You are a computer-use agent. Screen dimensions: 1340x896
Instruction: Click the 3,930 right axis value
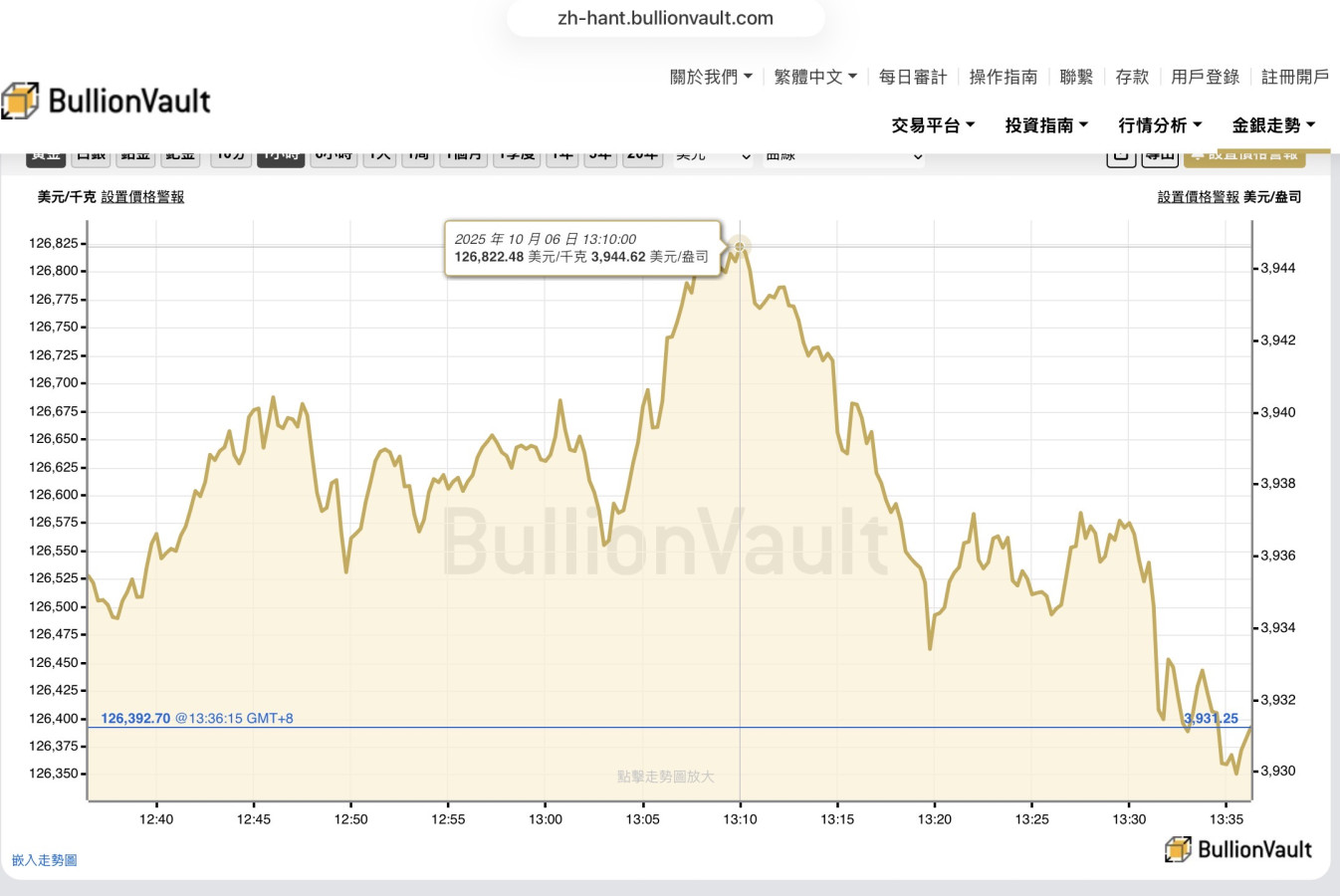[x=1278, y=771]
